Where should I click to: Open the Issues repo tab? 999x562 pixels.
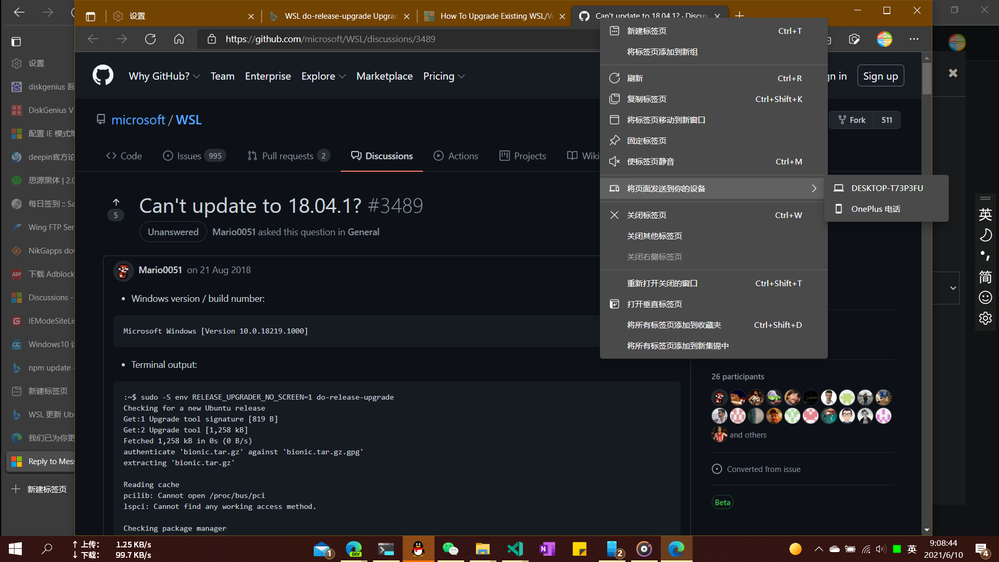(x=194, y=155)
